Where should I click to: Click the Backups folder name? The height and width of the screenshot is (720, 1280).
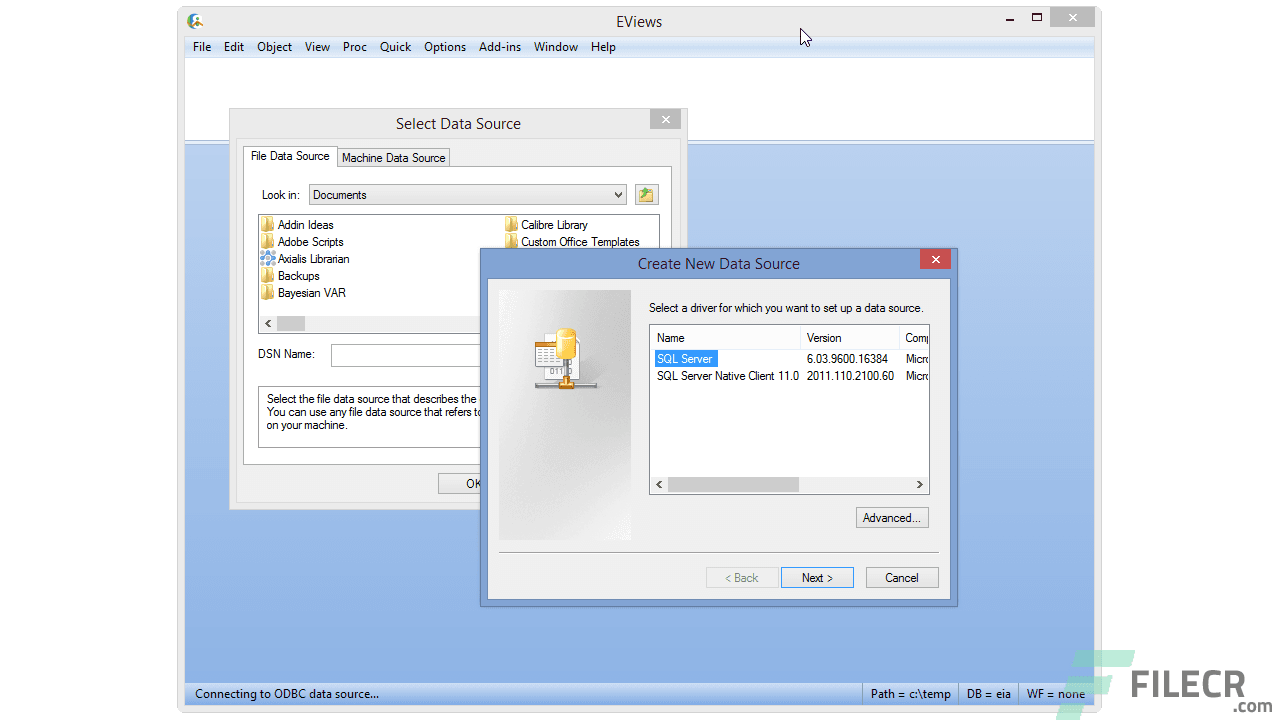(x=299, y=276)
